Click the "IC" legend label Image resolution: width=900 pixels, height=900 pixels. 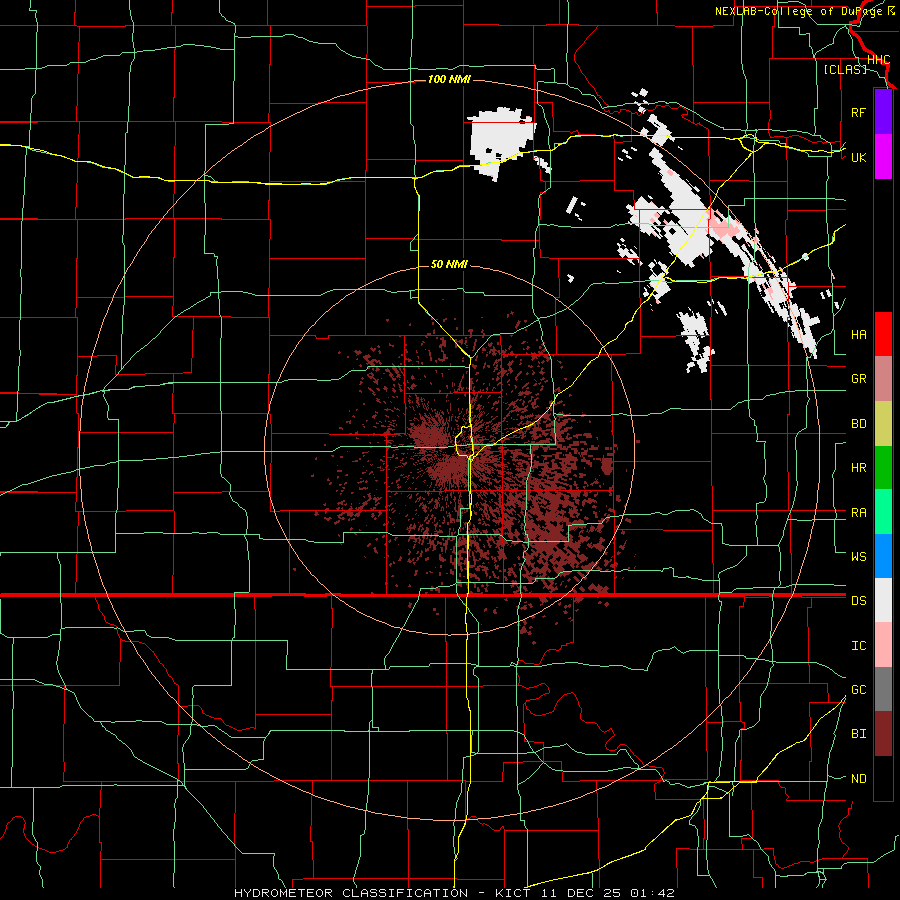click(x=858, y=645)
